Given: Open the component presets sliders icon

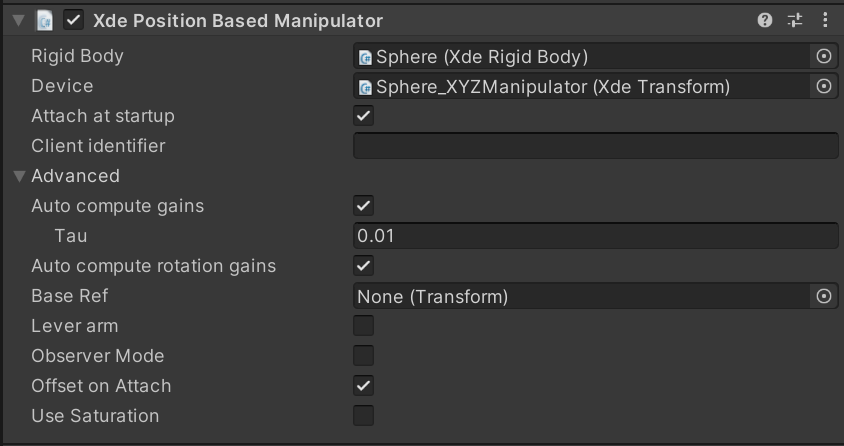Looking at the screenshot, I should pyautogui.click(x=795, y=20).
